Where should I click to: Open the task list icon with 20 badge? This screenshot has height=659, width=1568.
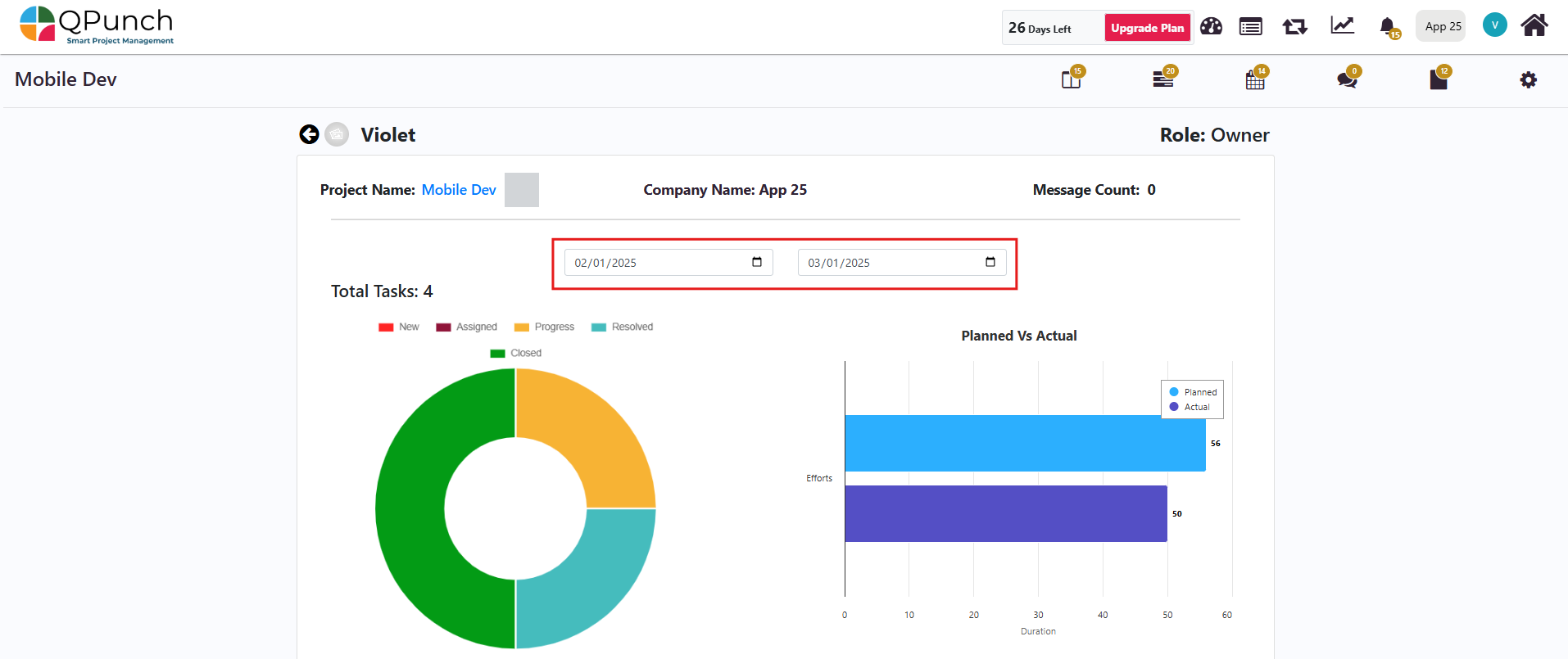coord(1164,78)
